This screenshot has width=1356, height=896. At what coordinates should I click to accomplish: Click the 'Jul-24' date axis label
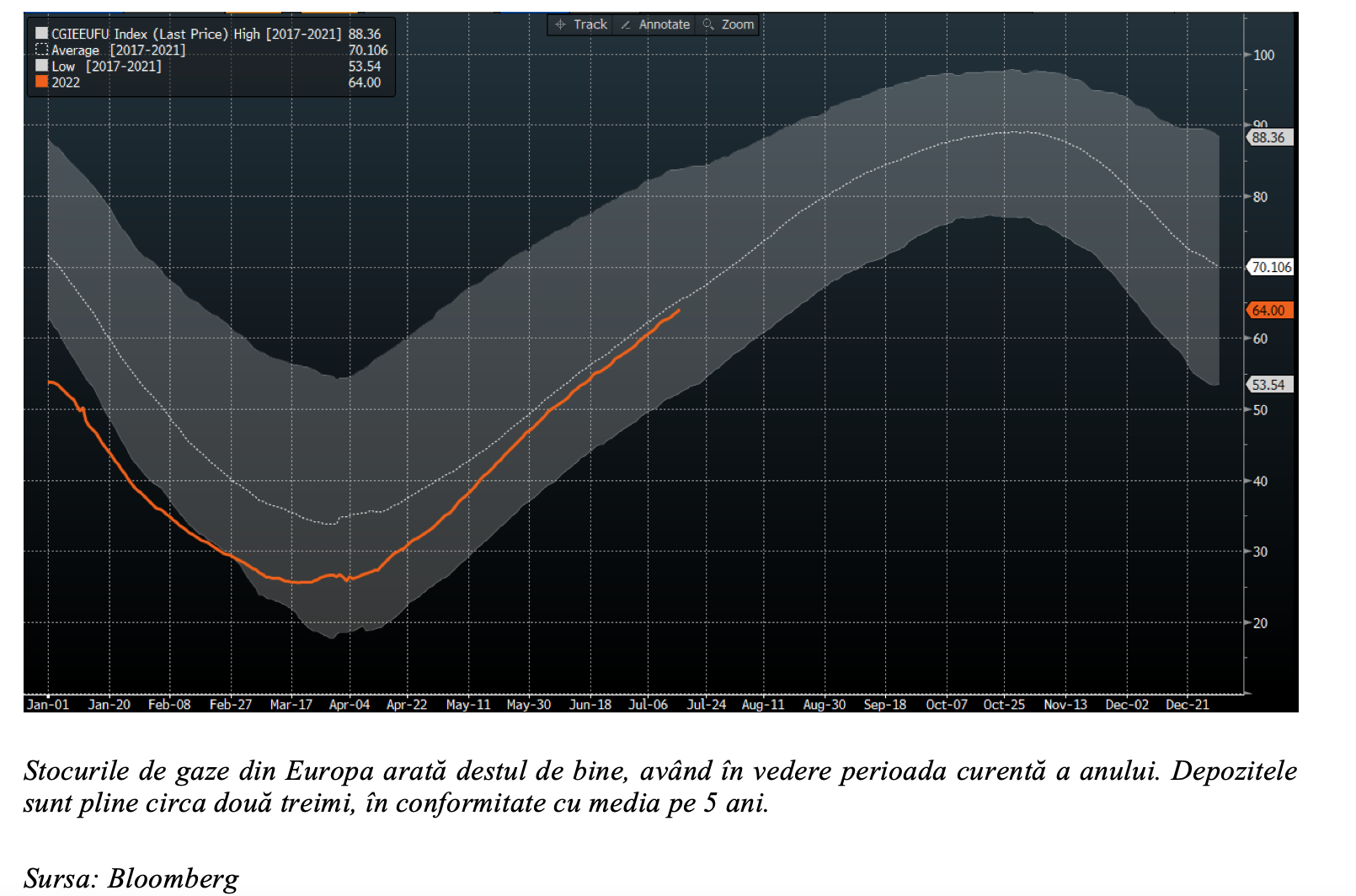tap(706, 704)
